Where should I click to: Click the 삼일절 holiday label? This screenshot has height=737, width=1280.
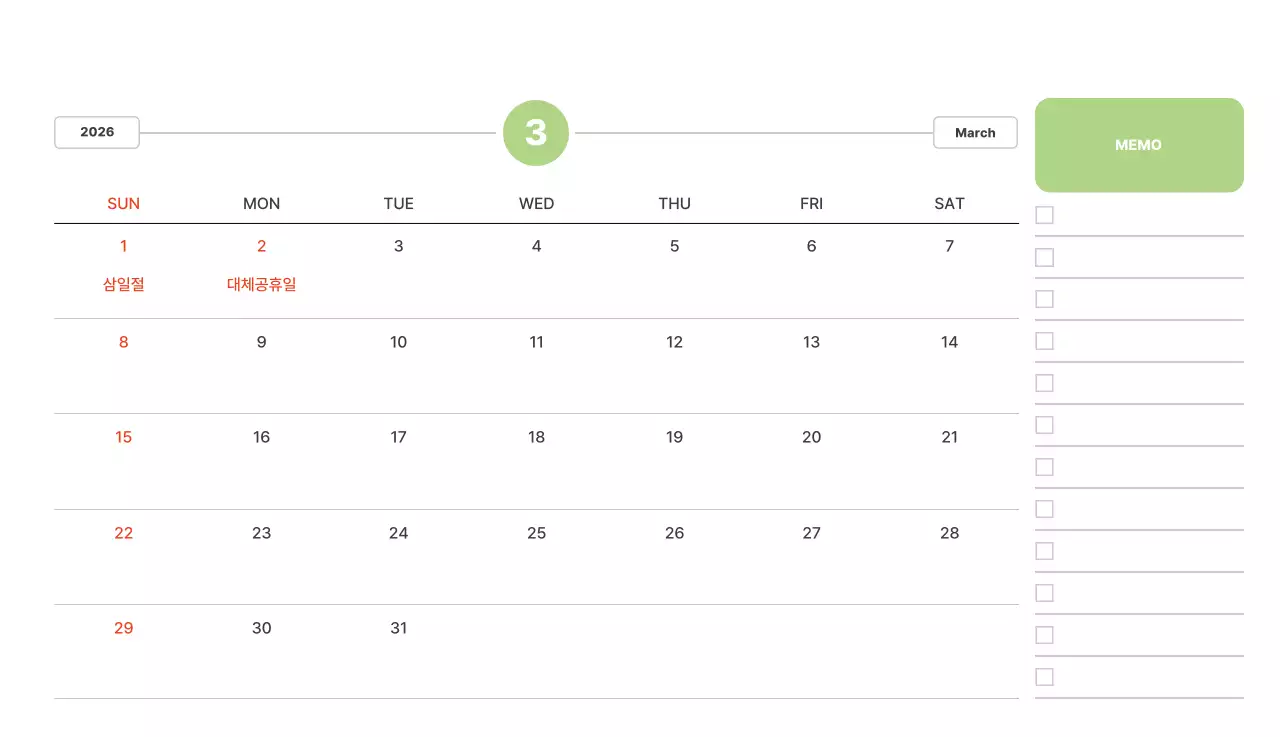tap(124, 284)
